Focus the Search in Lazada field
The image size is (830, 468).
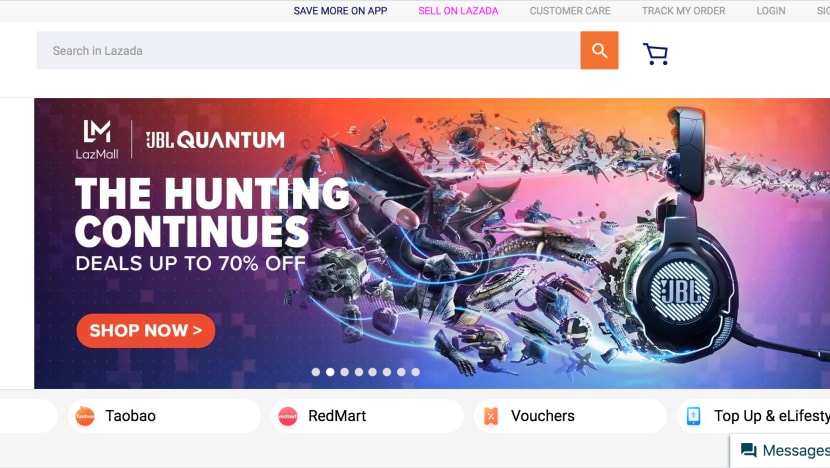309,50
